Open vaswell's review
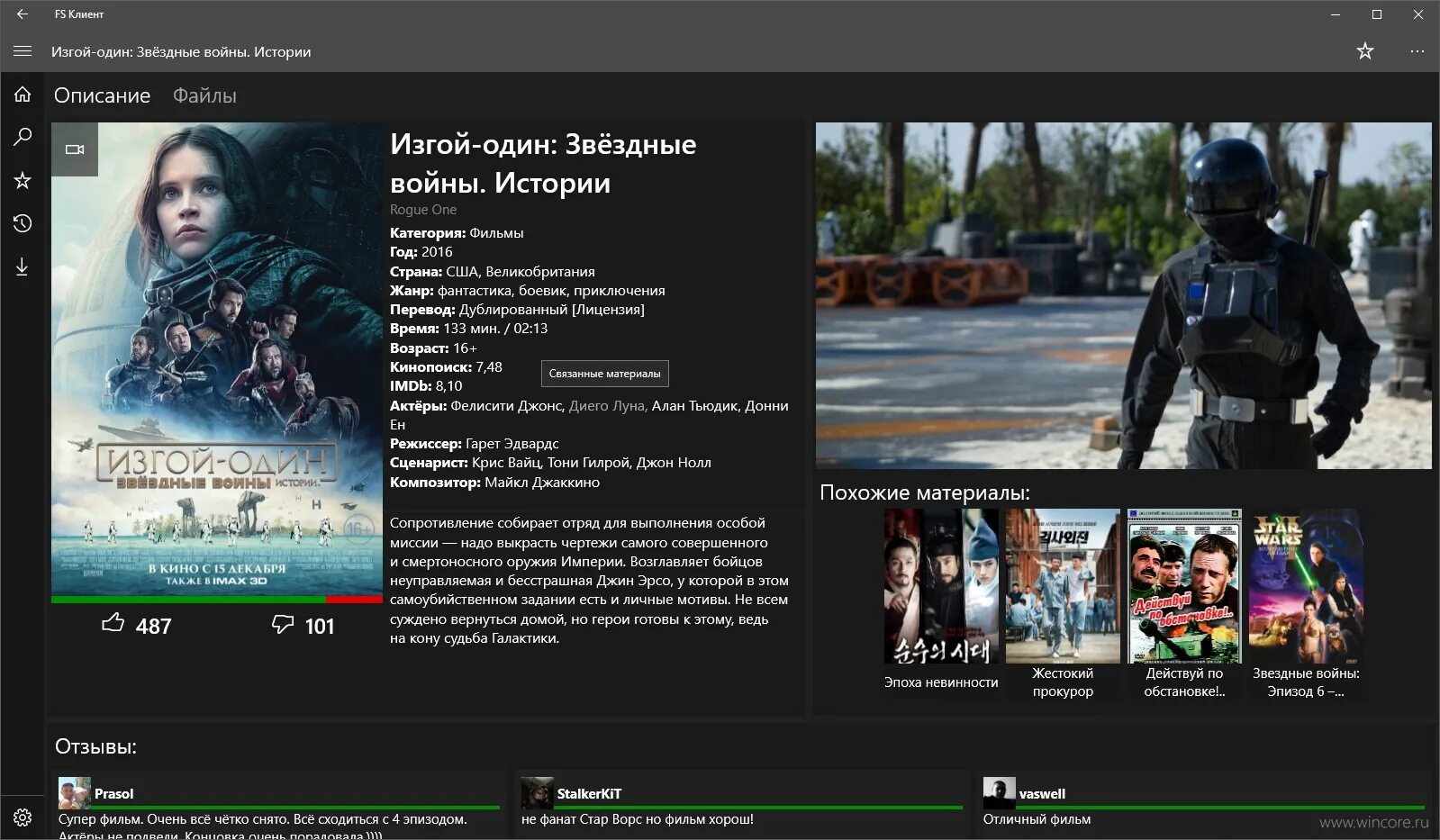 click(x=1205, y=806)
